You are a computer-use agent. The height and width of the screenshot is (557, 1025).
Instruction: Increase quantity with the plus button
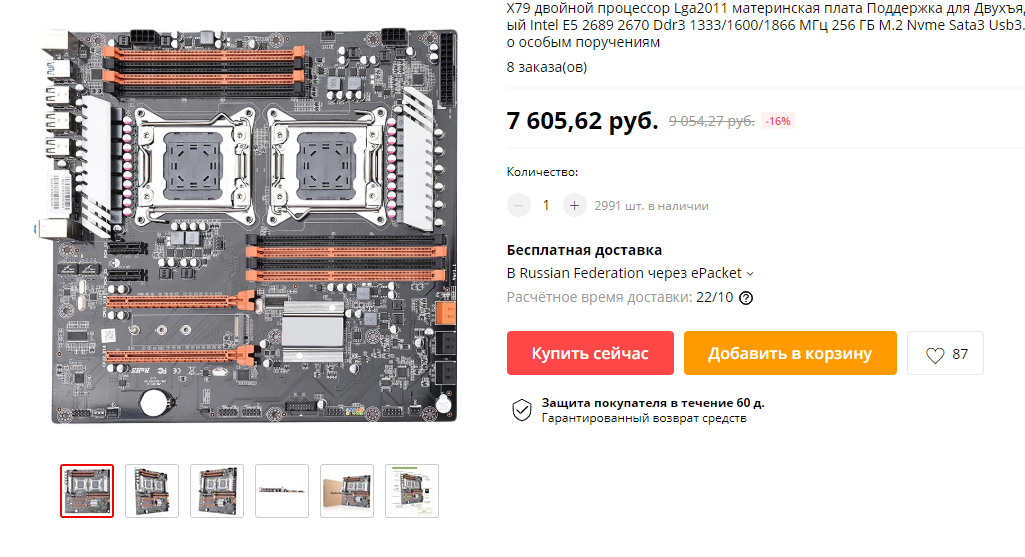574,205
